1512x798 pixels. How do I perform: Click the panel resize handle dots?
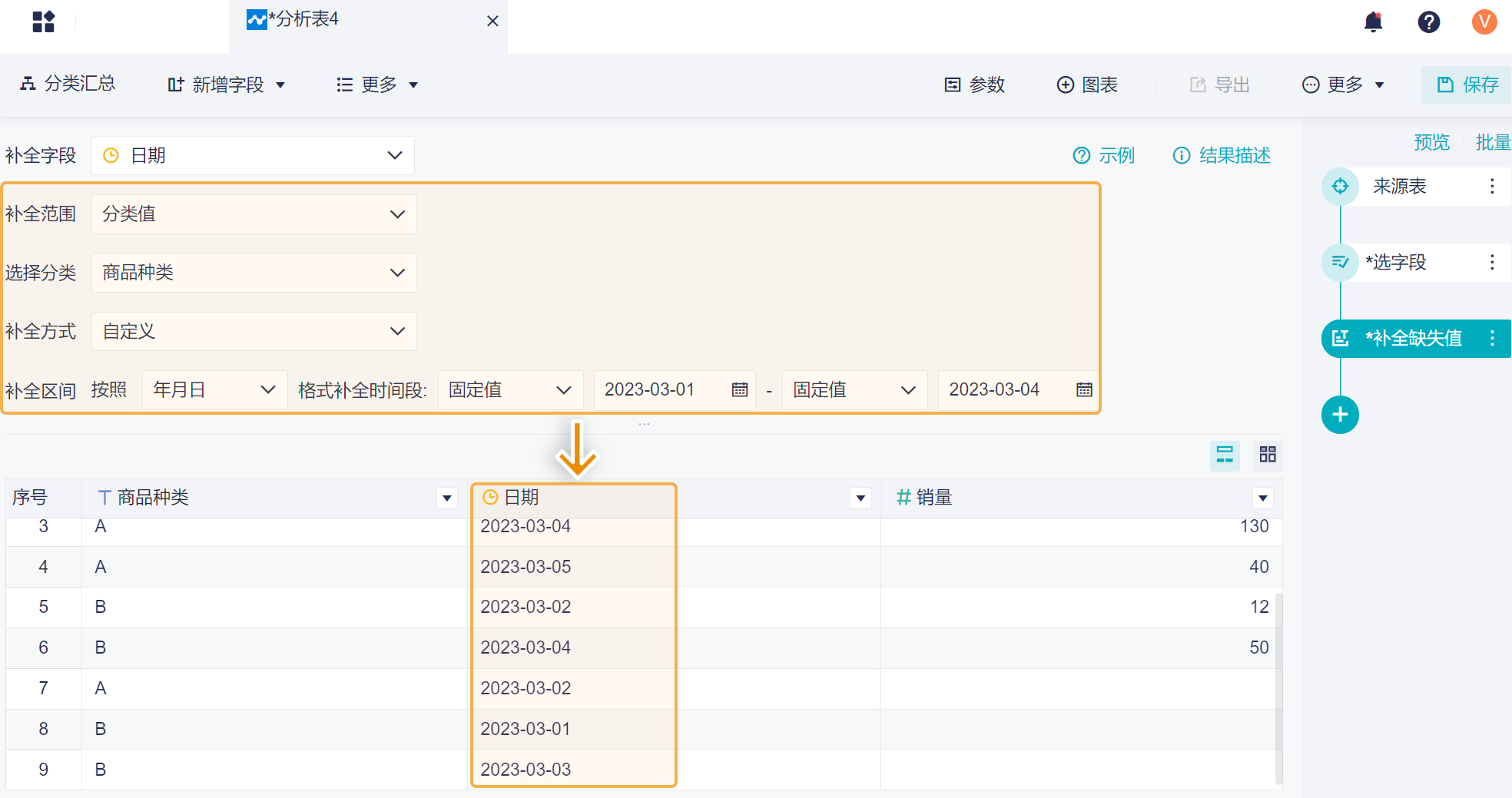(x=644, y=424)
